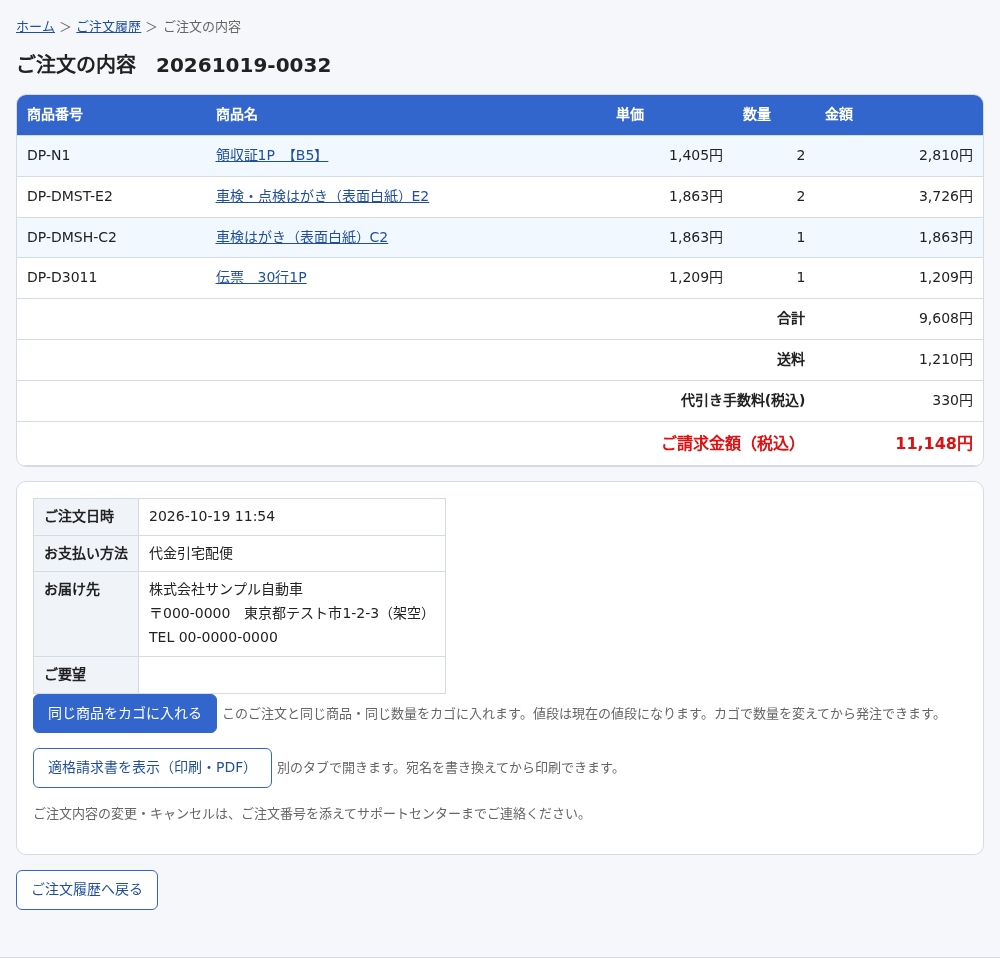This screenshot has height=958, width=1000.
Task: Select unit price 1,405円
Action: (x=696, y=155)
